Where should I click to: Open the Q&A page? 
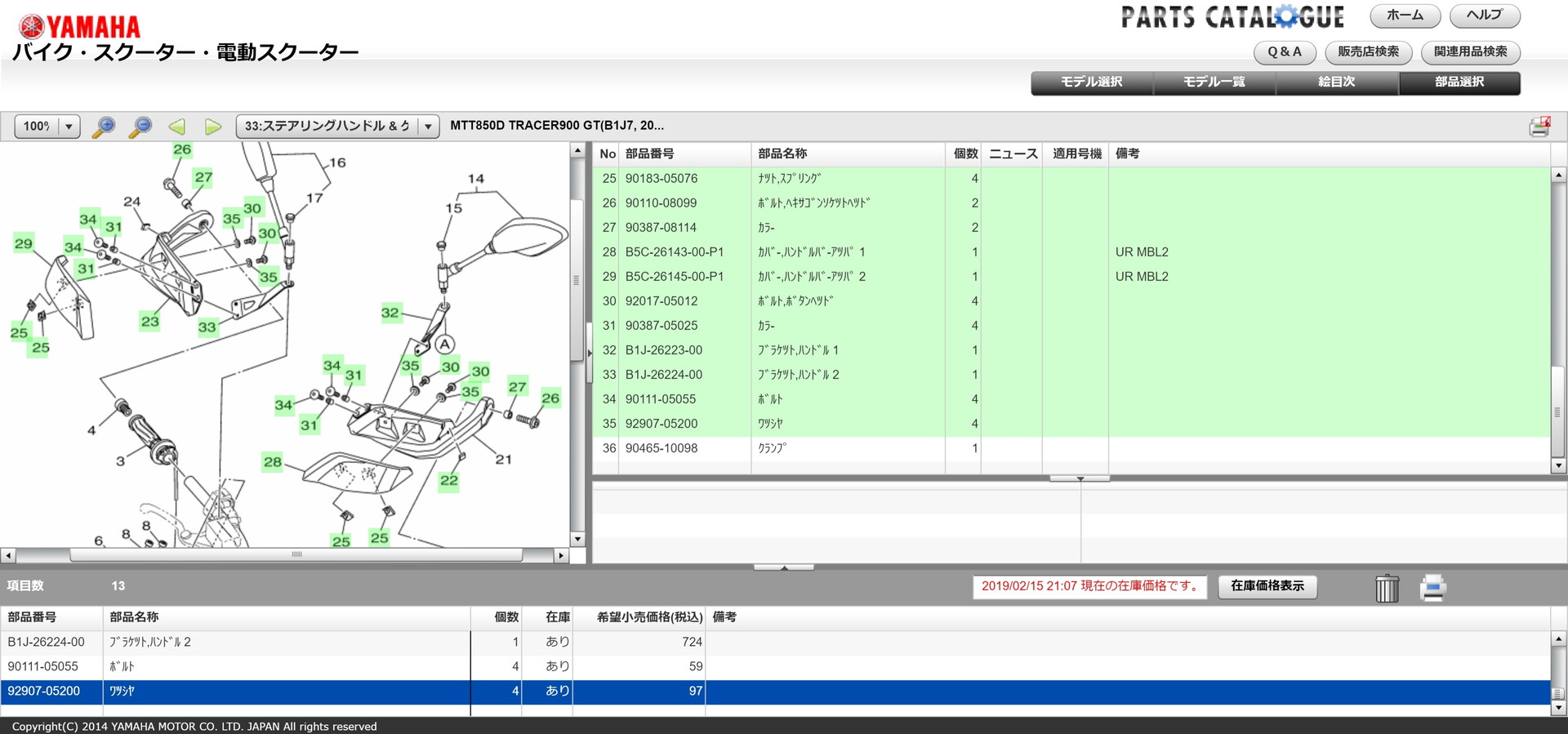pos(1285,52)
